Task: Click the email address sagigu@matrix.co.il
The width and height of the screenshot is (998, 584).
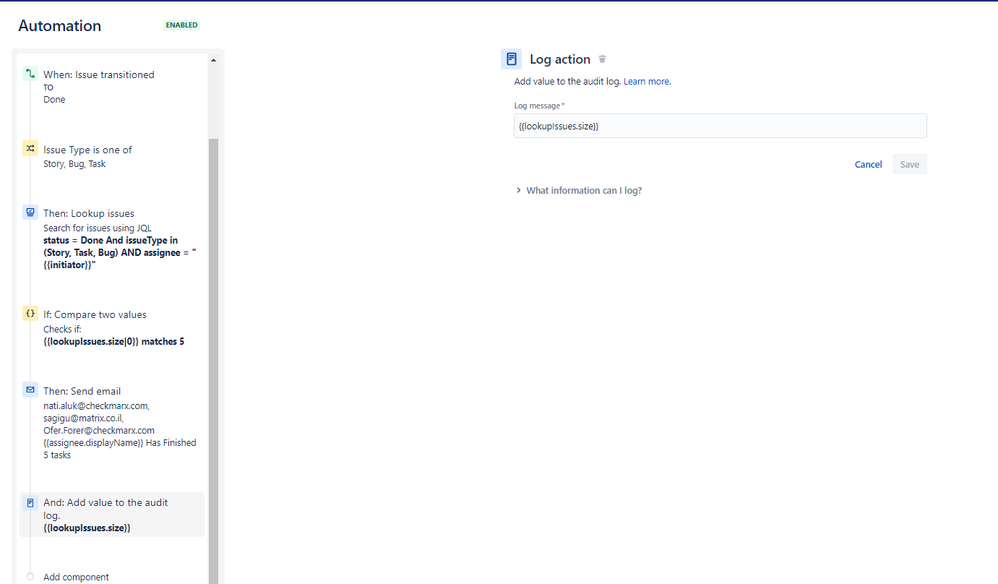Action: [83, 418]
